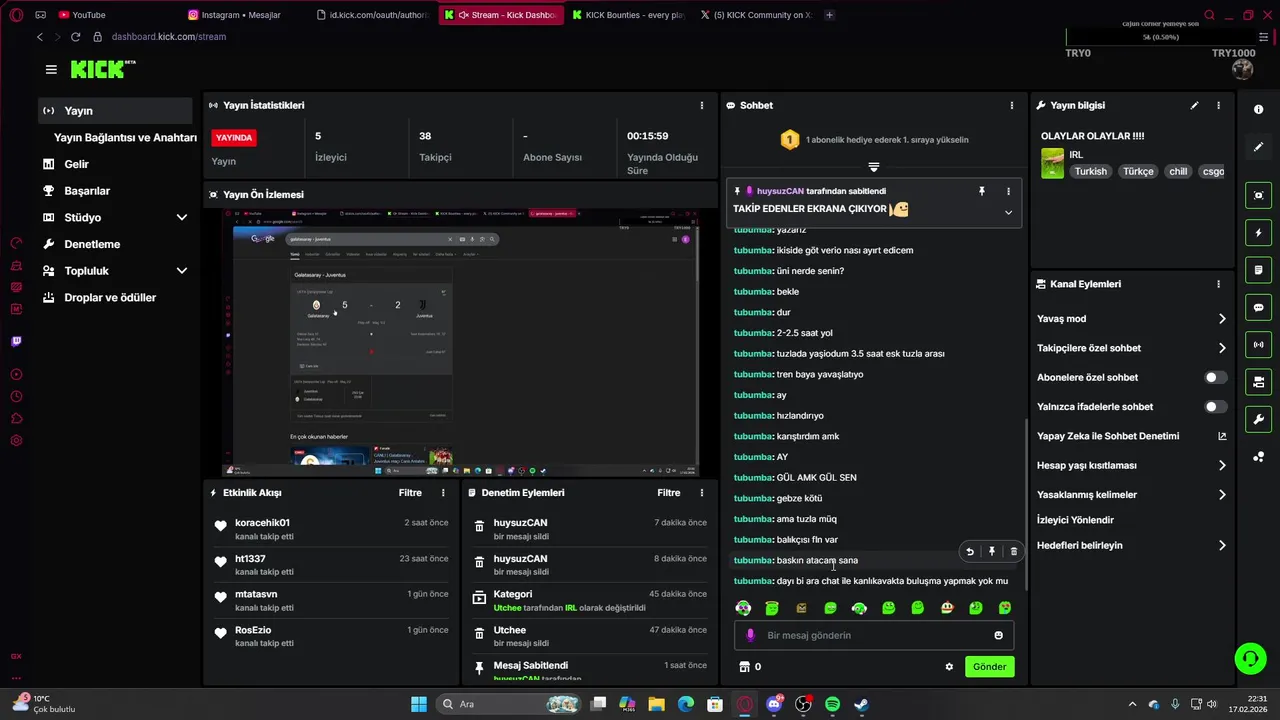Open the hamburger menu next to KICK logo
Viewport: 1280px width, 720px height.
tap(51, 69)
